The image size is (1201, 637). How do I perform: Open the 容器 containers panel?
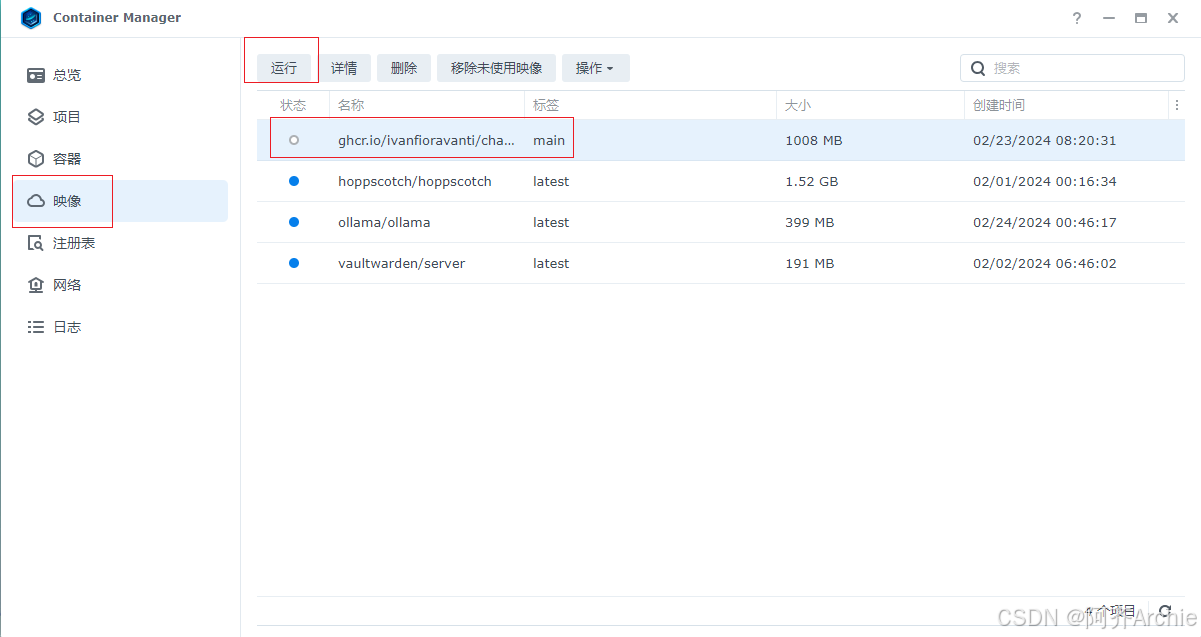[66, 158]
